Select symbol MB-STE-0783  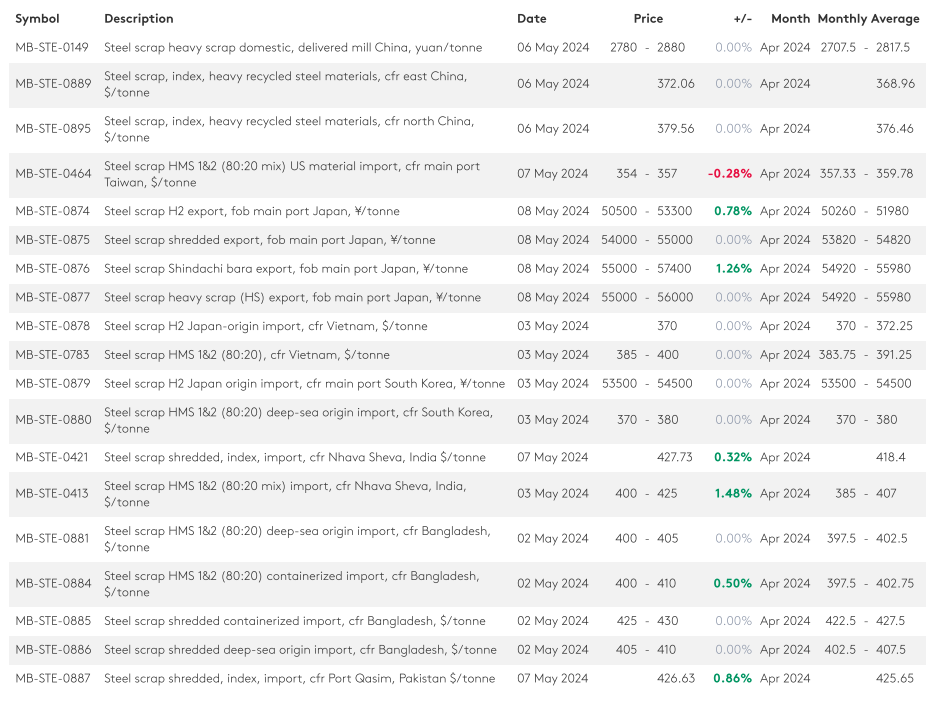pos(52,355)
